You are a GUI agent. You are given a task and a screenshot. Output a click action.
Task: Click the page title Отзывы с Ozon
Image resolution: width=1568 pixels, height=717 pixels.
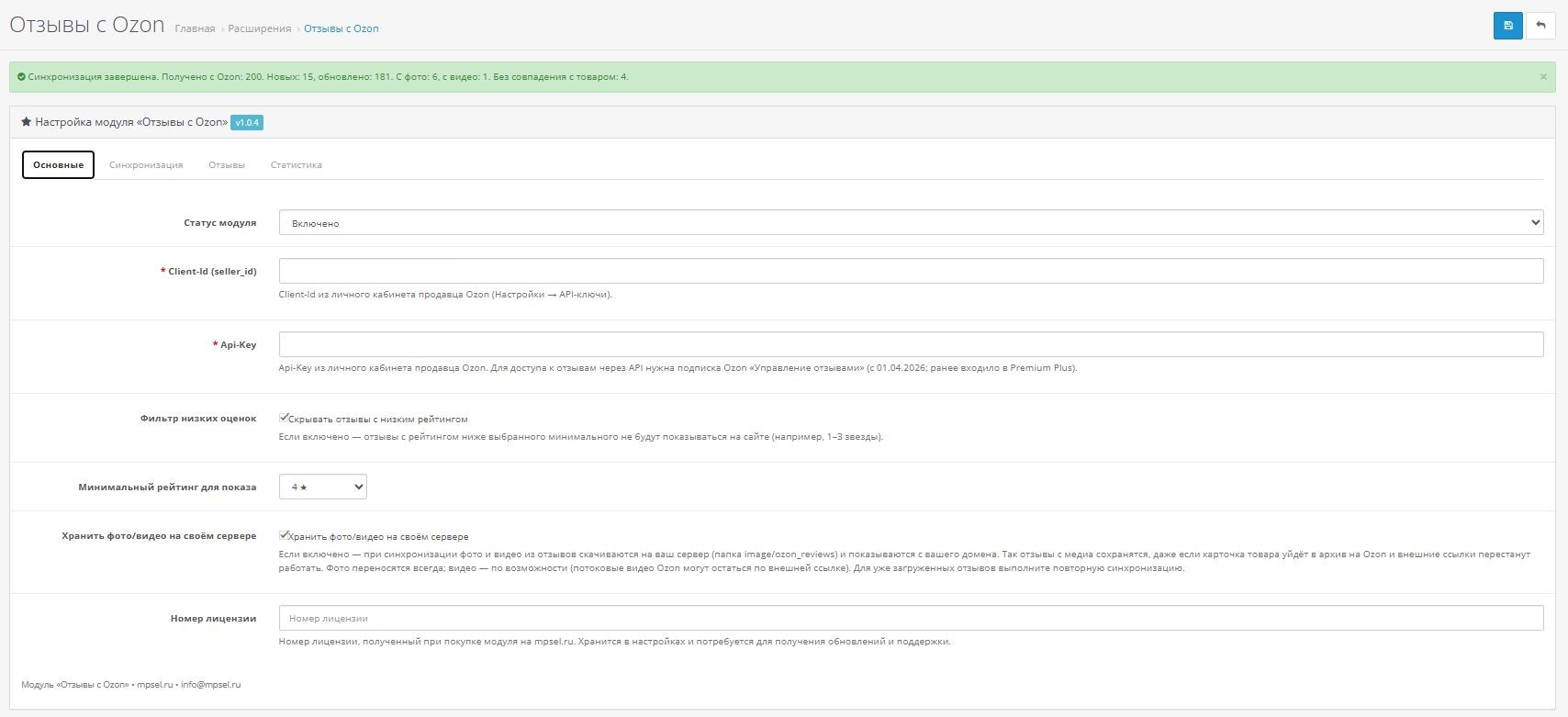point(87,25)
